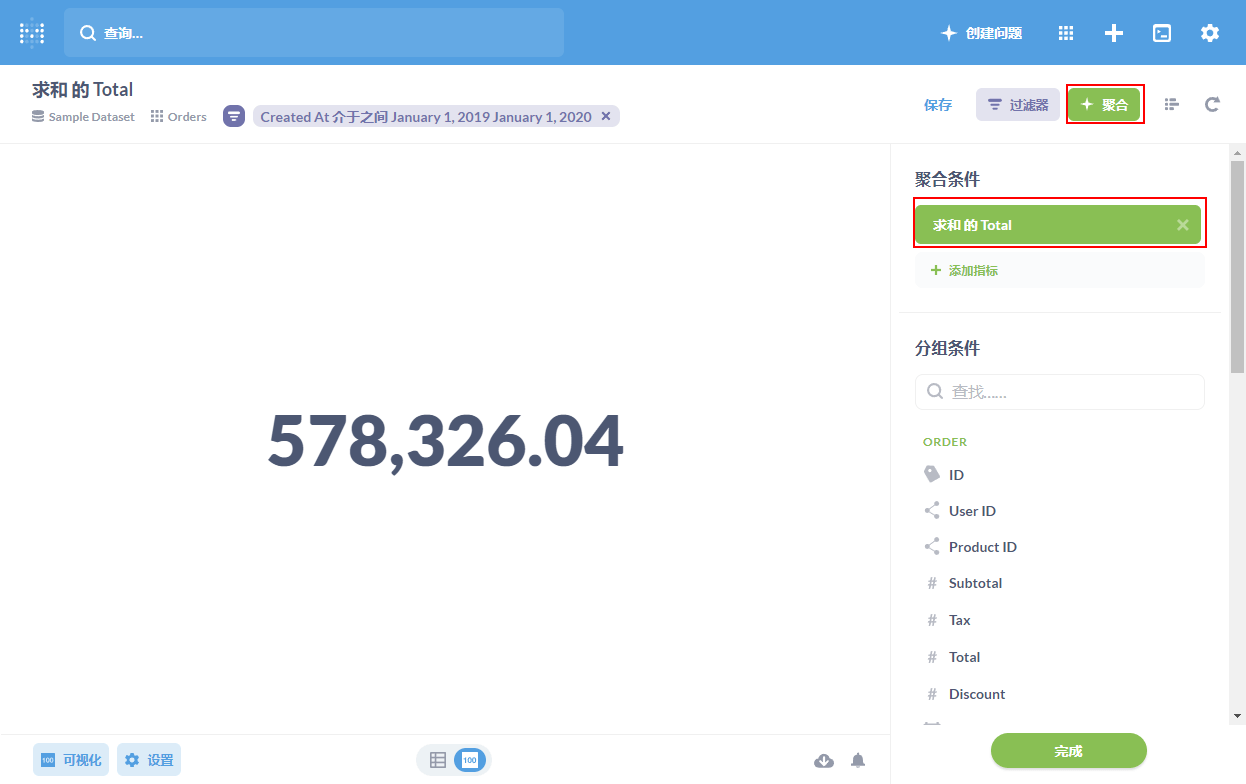Click the alert bell icon
The width and height of the screenshot is (1246, 784).
(x=858, y=760)
